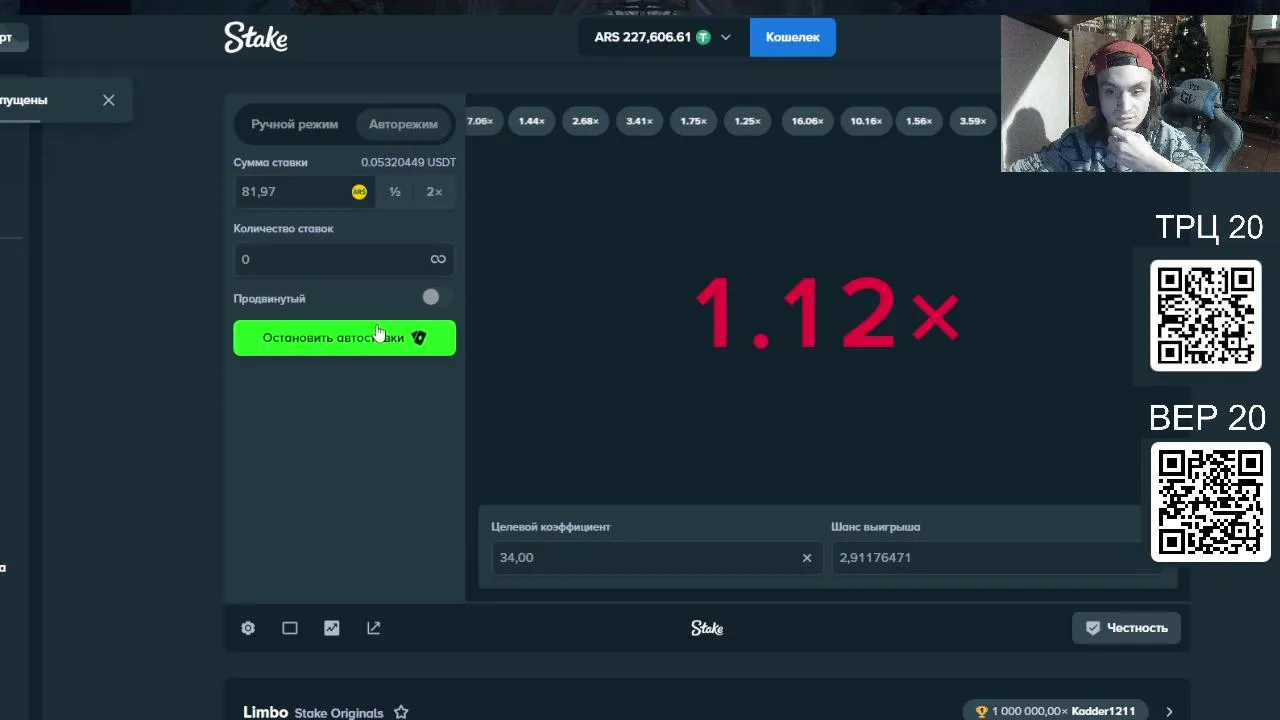Clear target multiplier with X icon
Viewport: 1280px width, 720px height.
(x=807, y=558)
